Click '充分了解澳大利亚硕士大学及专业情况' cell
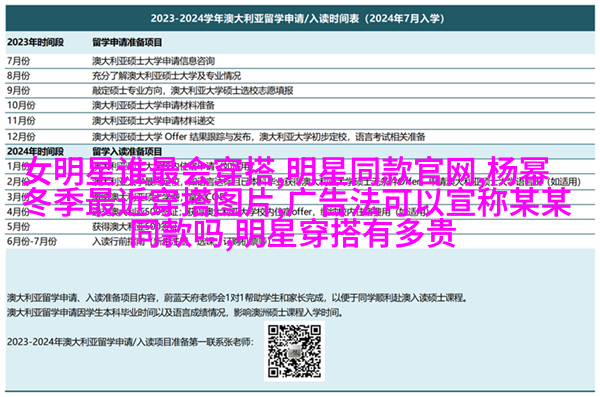This screenshot has width=600, height=397. (166, 76)
